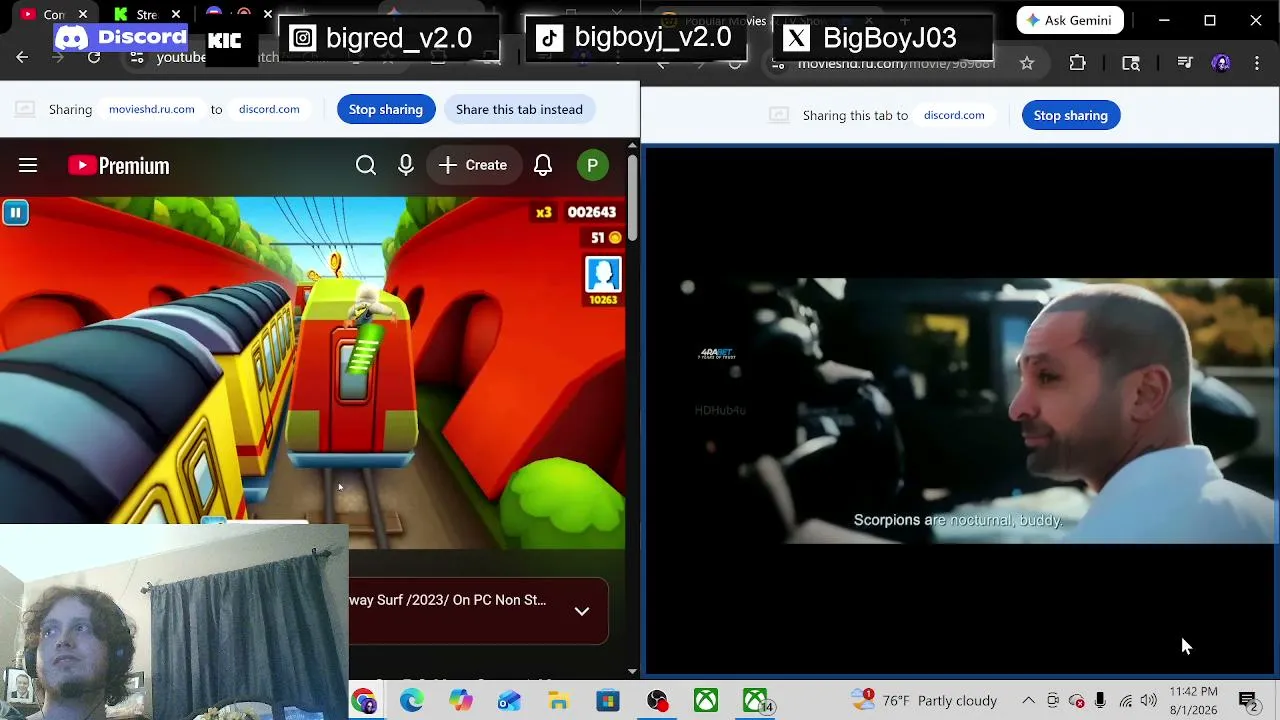The image size is (1280, 720).
Task: Open the weather widget showing 76°F Partly cloudy
Action: tap(925, 701)
